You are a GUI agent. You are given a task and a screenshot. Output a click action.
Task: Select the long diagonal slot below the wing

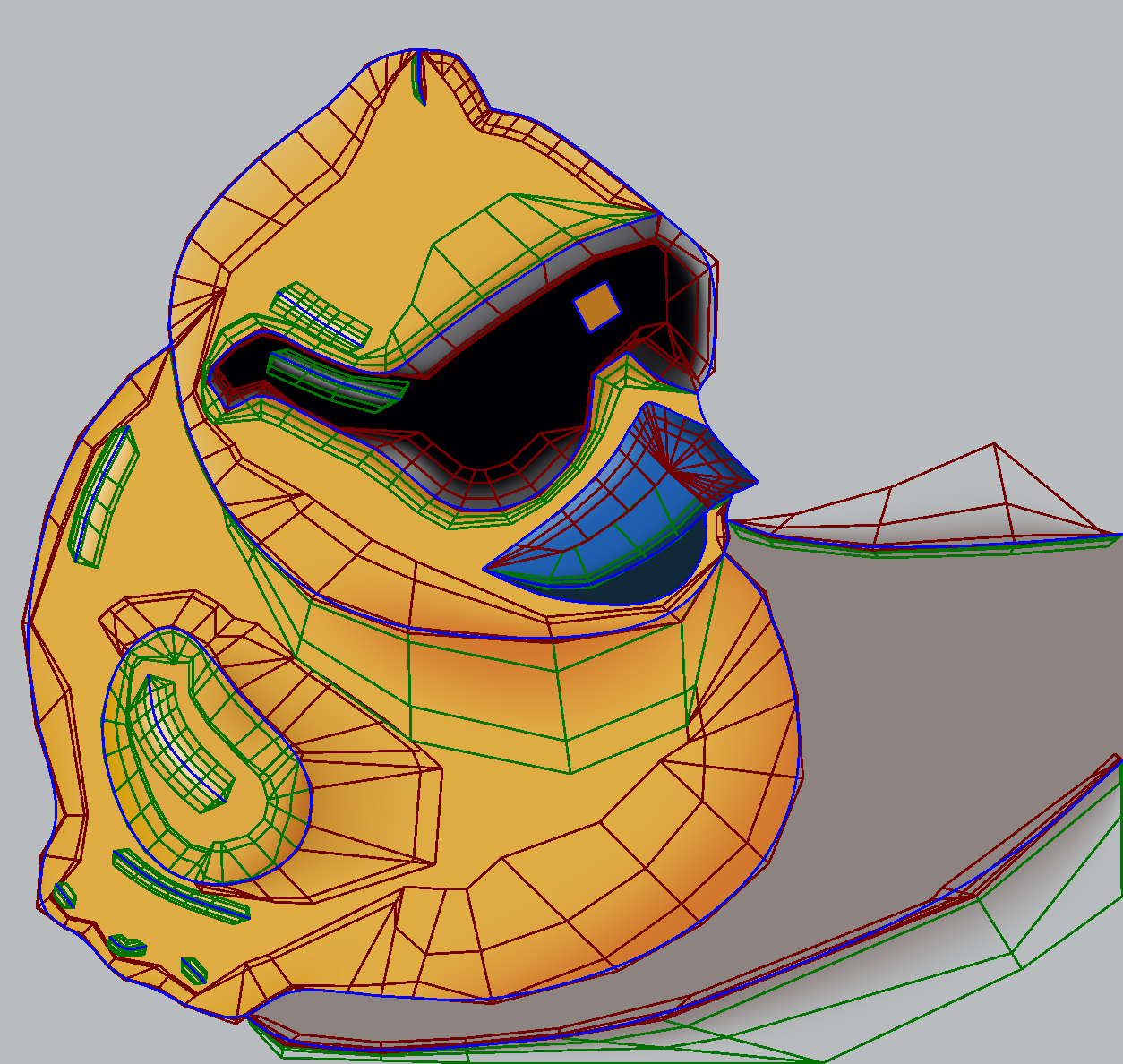[x=179, y=885]
